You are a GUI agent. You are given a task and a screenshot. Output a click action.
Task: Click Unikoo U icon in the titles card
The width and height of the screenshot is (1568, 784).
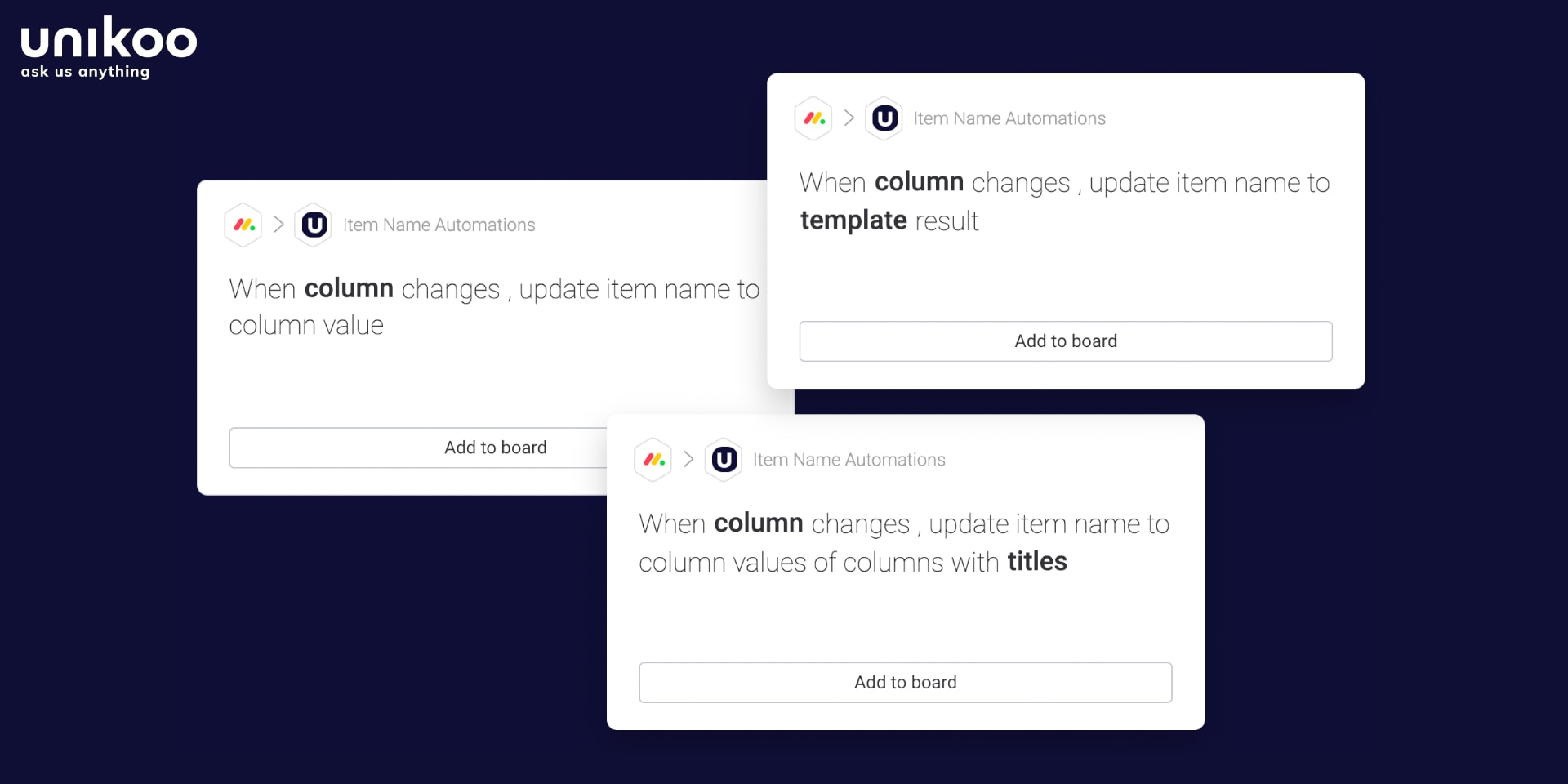pos(724,460)
